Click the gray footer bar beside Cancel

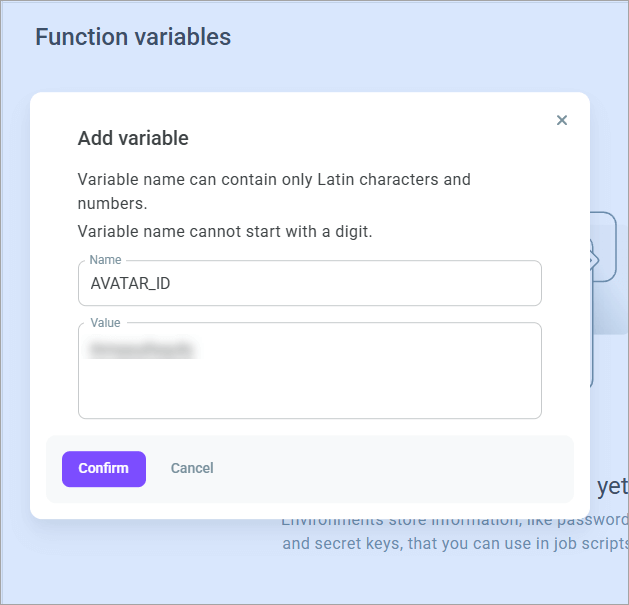click(x=393, y=469)
